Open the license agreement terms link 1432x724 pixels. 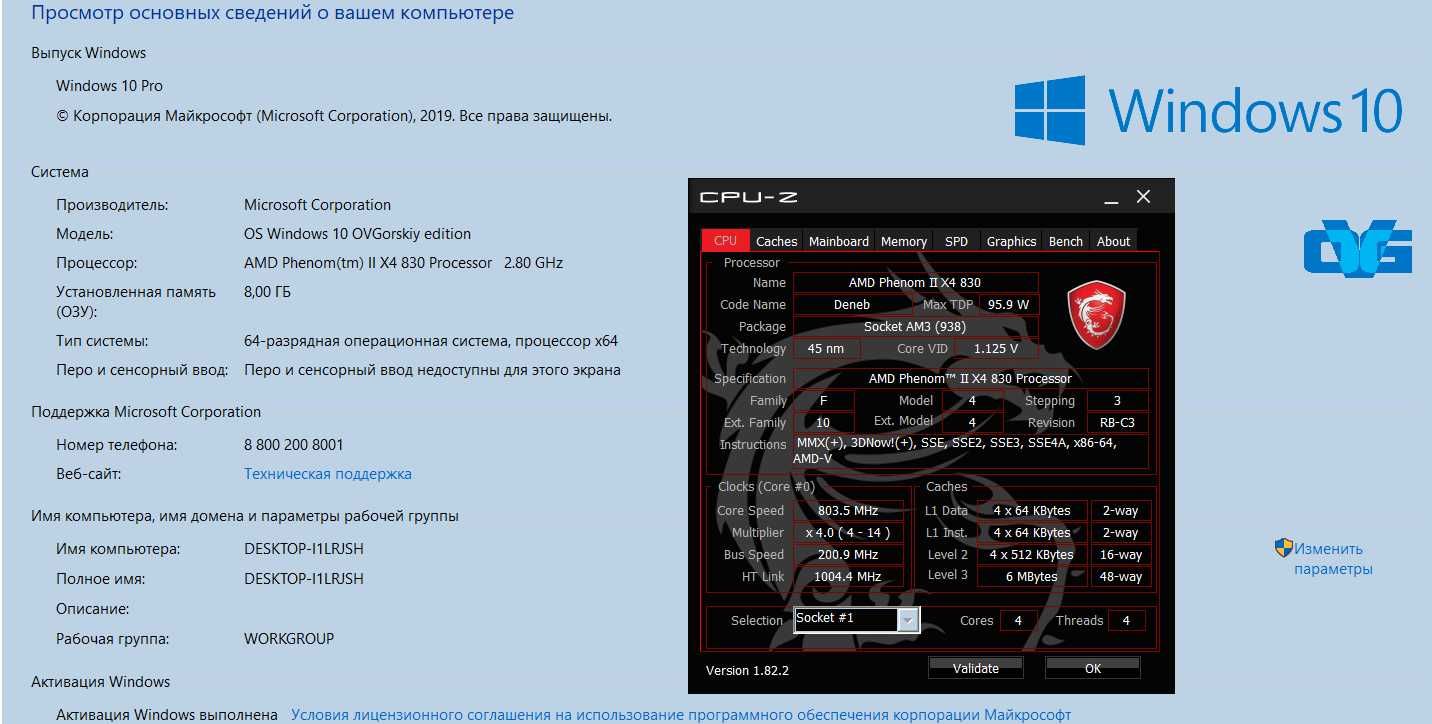click(681, 715)
